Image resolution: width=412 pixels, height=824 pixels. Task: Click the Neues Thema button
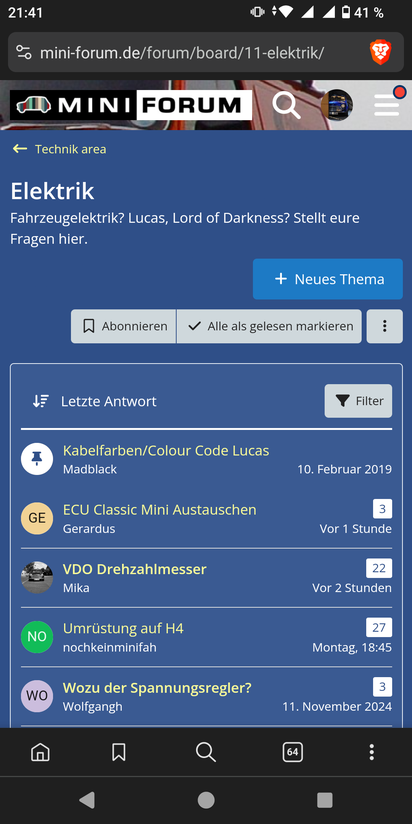(328, 279)
